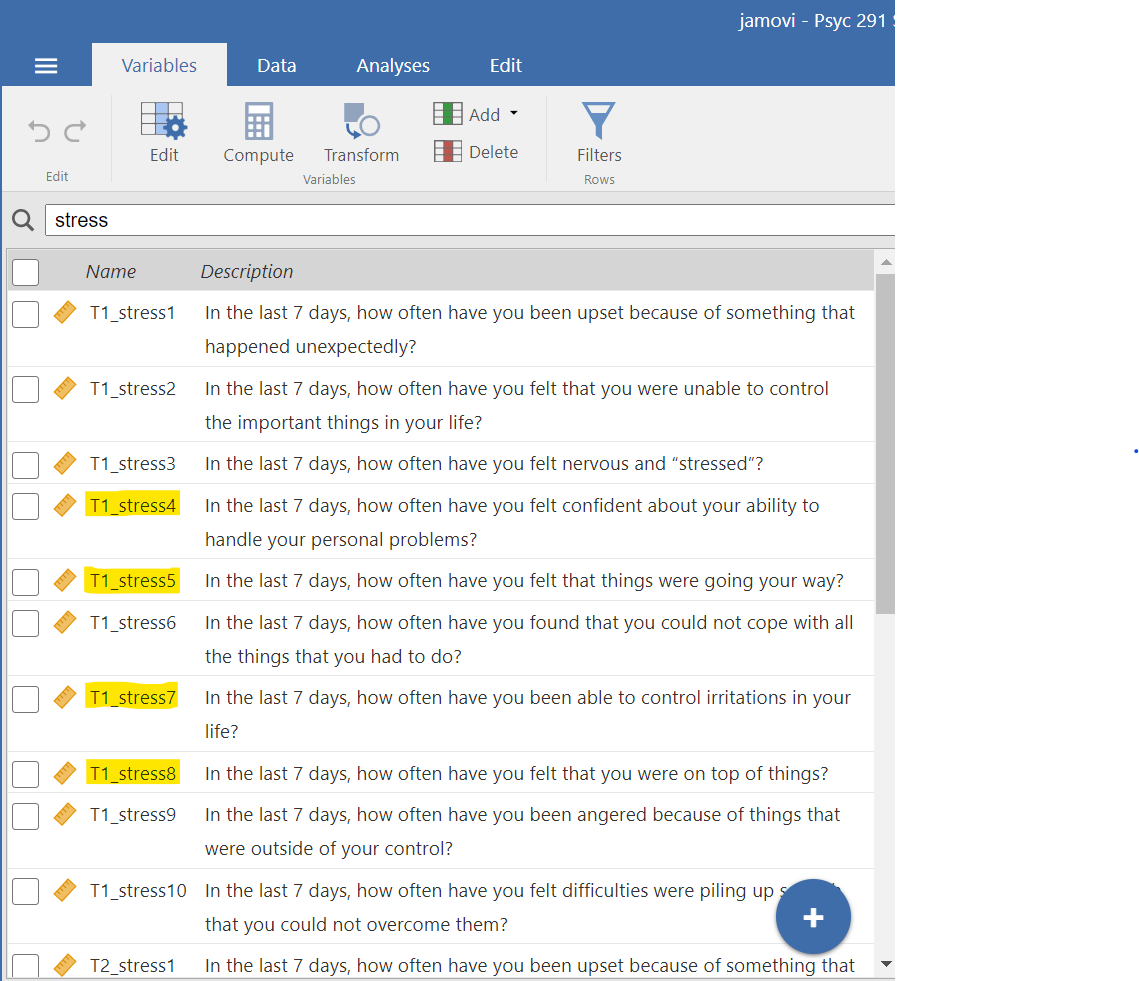
Task: Click the Description column header
Action: click(x=247, y=272)
